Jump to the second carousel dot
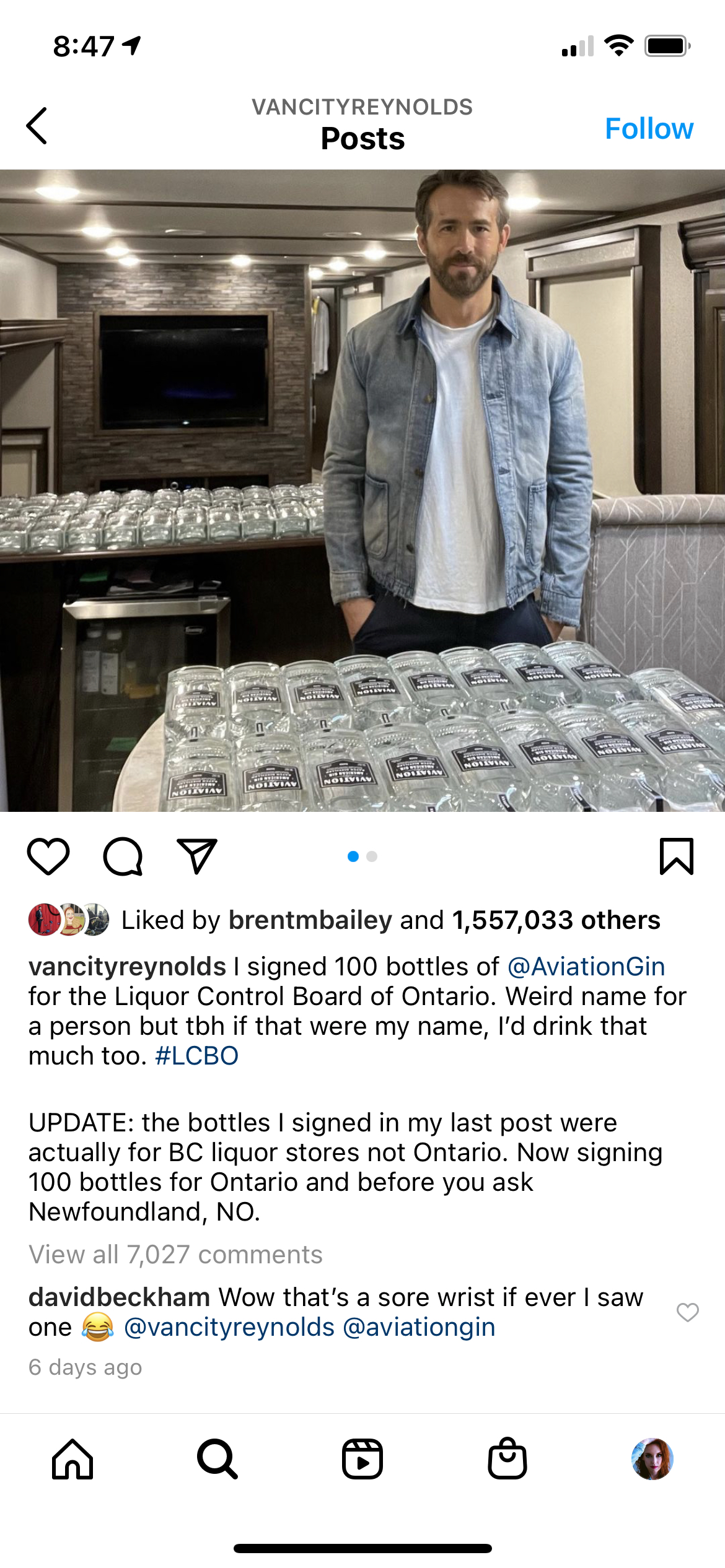 coord(372,856)
